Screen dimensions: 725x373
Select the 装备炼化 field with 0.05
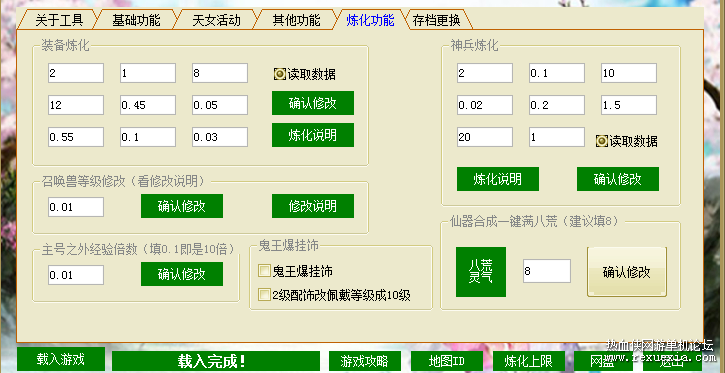220,105
